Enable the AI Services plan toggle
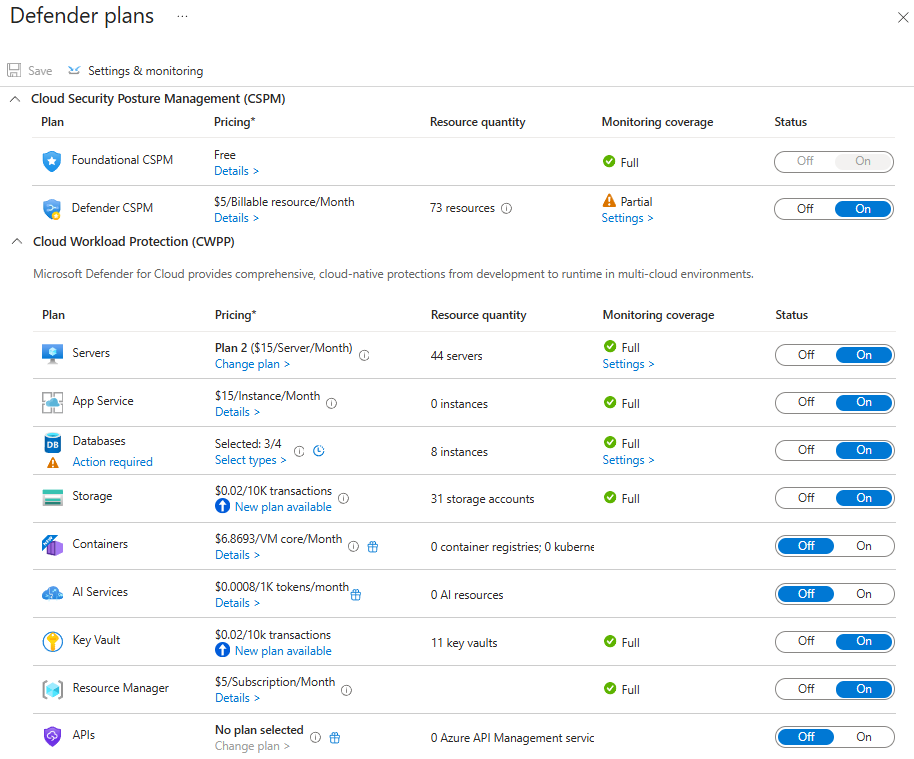 pos(864,594)
